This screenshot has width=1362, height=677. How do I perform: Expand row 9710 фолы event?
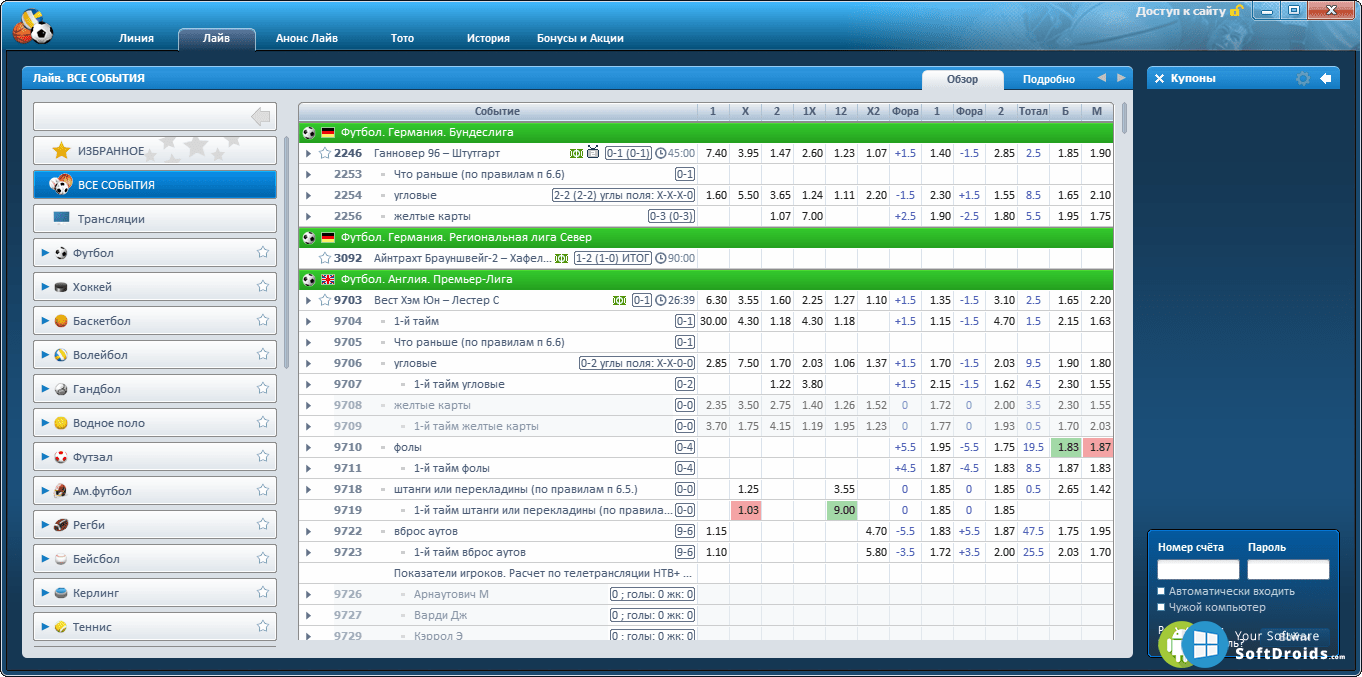308,447
